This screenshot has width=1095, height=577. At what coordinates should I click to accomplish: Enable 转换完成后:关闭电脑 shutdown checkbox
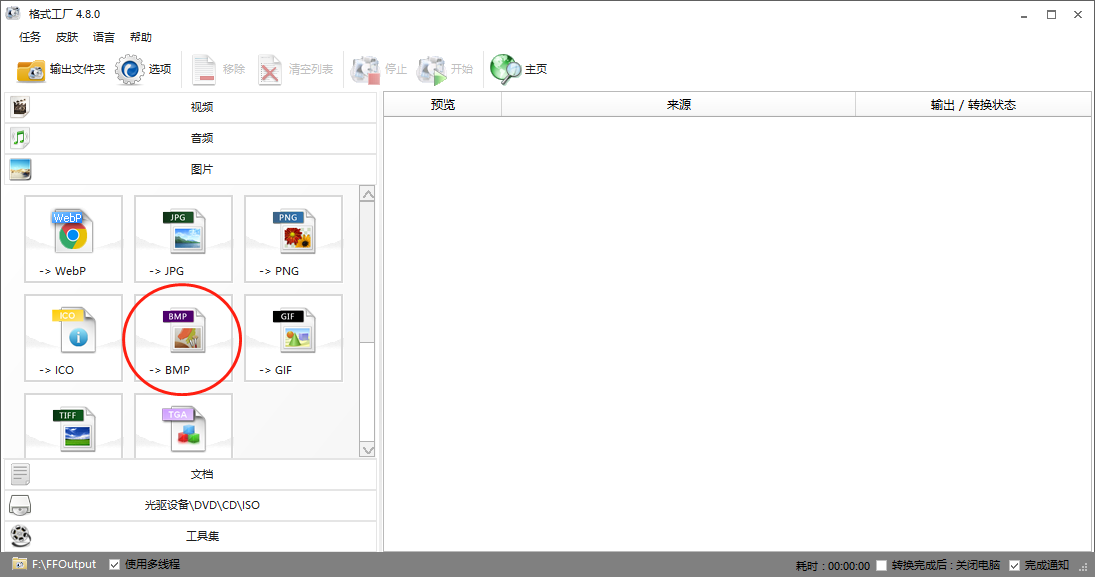(881, 565)
